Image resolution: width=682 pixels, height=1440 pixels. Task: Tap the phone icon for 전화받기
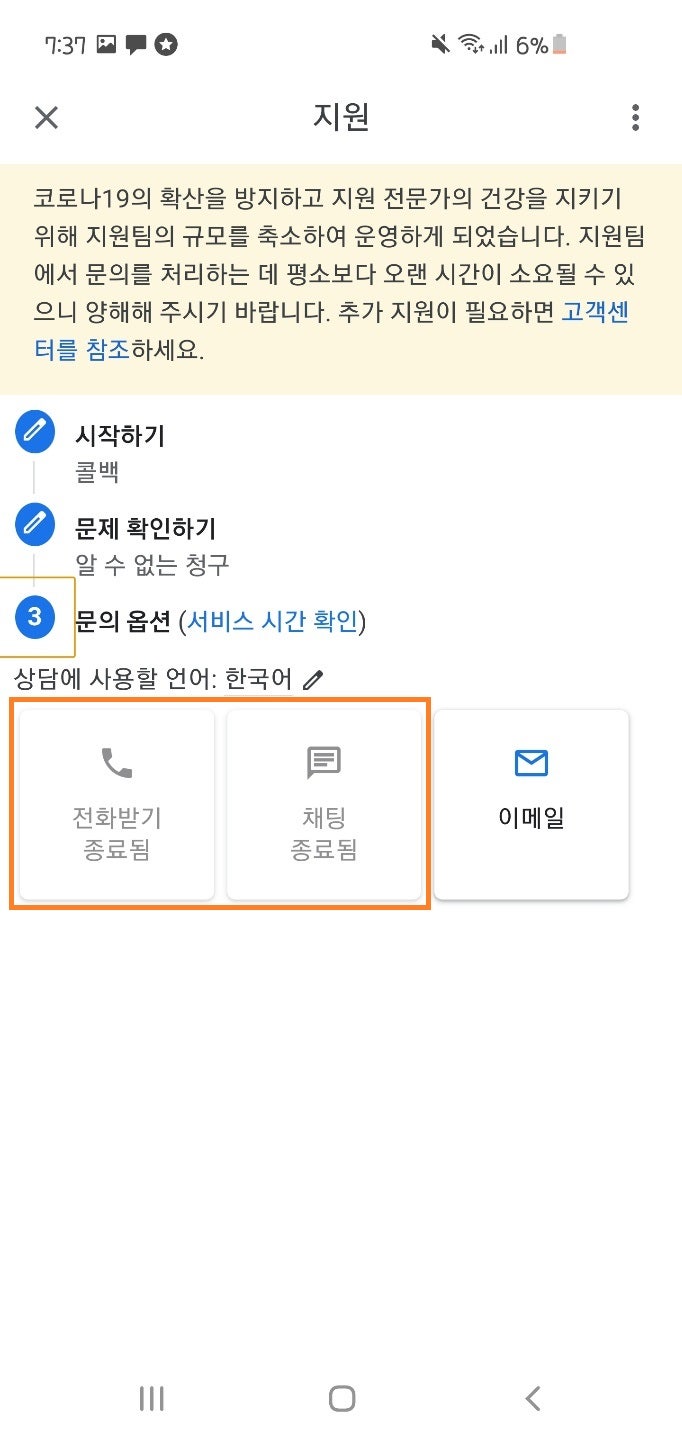point(117,763)
